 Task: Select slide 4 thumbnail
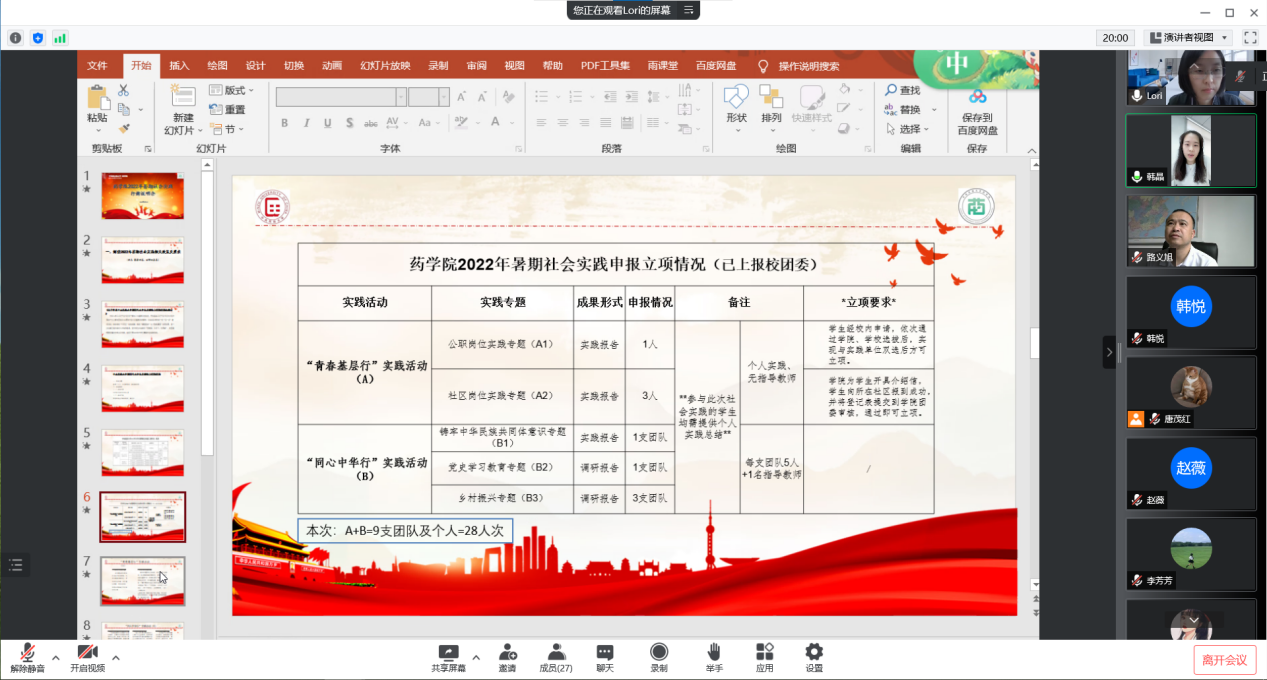click(142, 388)
